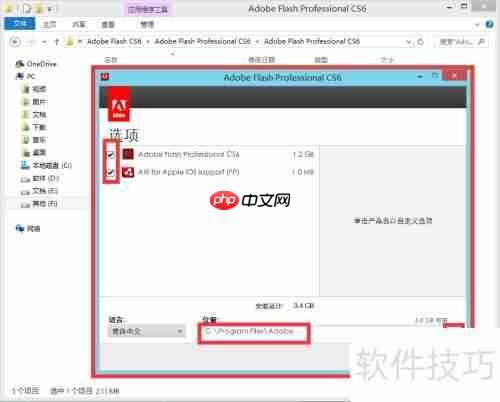This screenshot has height=402, width=500.
Task: Toggle Adobe Flash Professional CS6 checkbox
Action: 111,154
